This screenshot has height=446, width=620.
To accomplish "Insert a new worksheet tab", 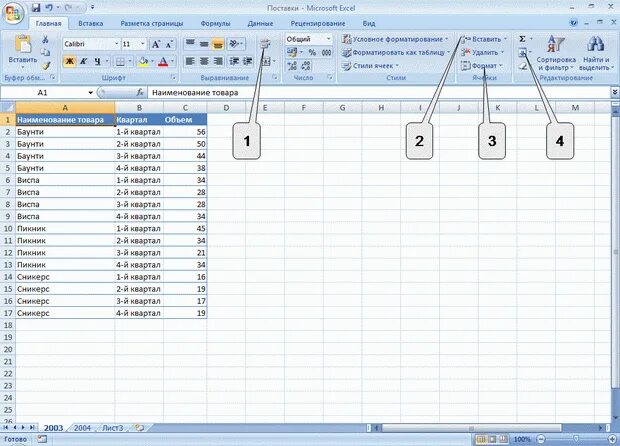I will pyautogui.click(x=139, y=428).
